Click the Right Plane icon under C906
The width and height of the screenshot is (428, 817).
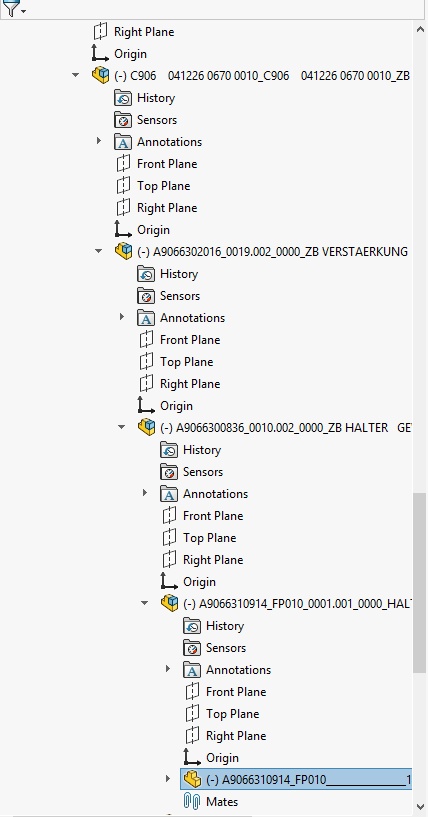coord(123,207)
